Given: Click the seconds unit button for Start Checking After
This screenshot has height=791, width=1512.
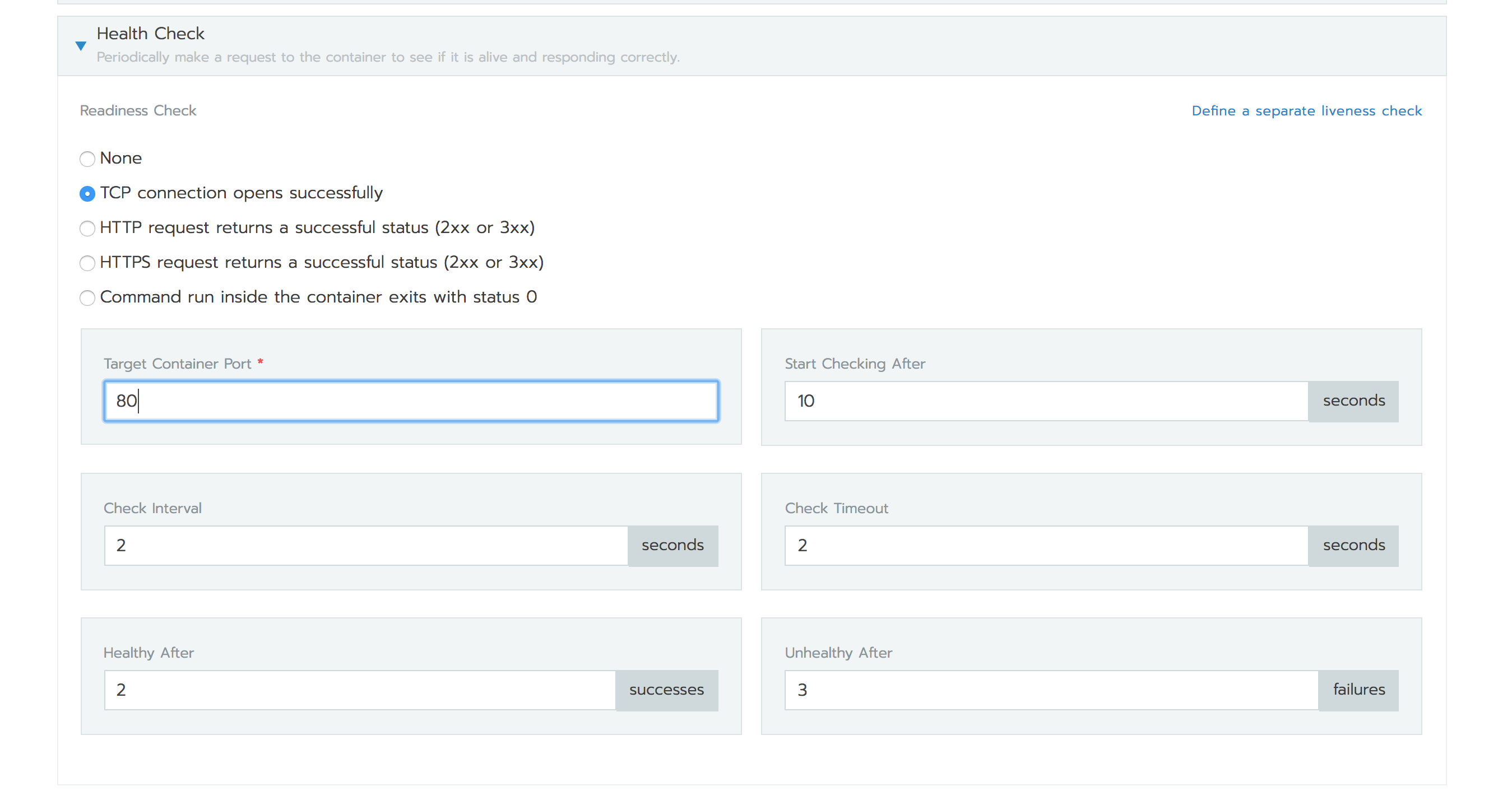Looking at the screenshot, I should tap(1354, 401).
